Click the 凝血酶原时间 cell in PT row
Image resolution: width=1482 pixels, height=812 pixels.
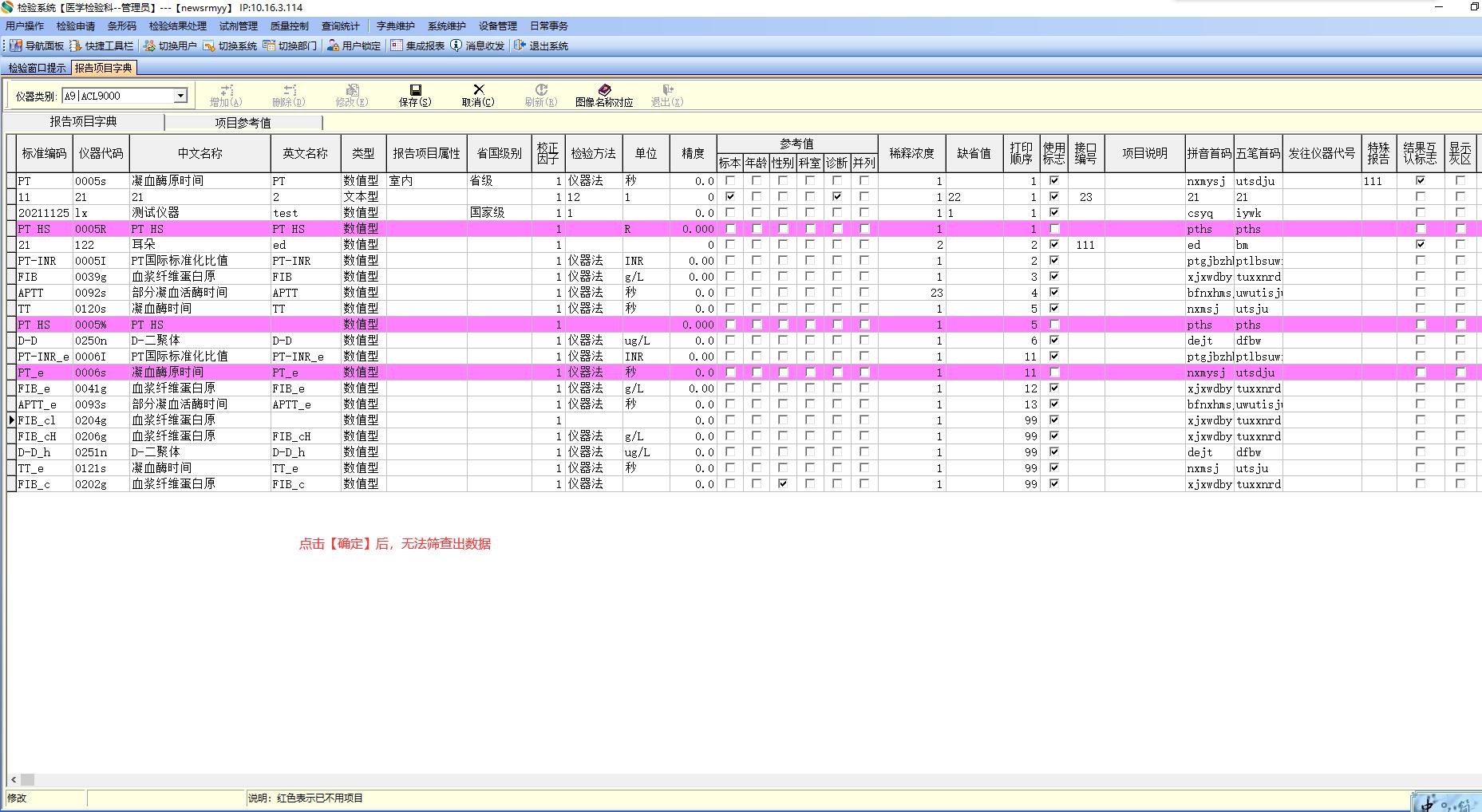[x=200, y=181]
